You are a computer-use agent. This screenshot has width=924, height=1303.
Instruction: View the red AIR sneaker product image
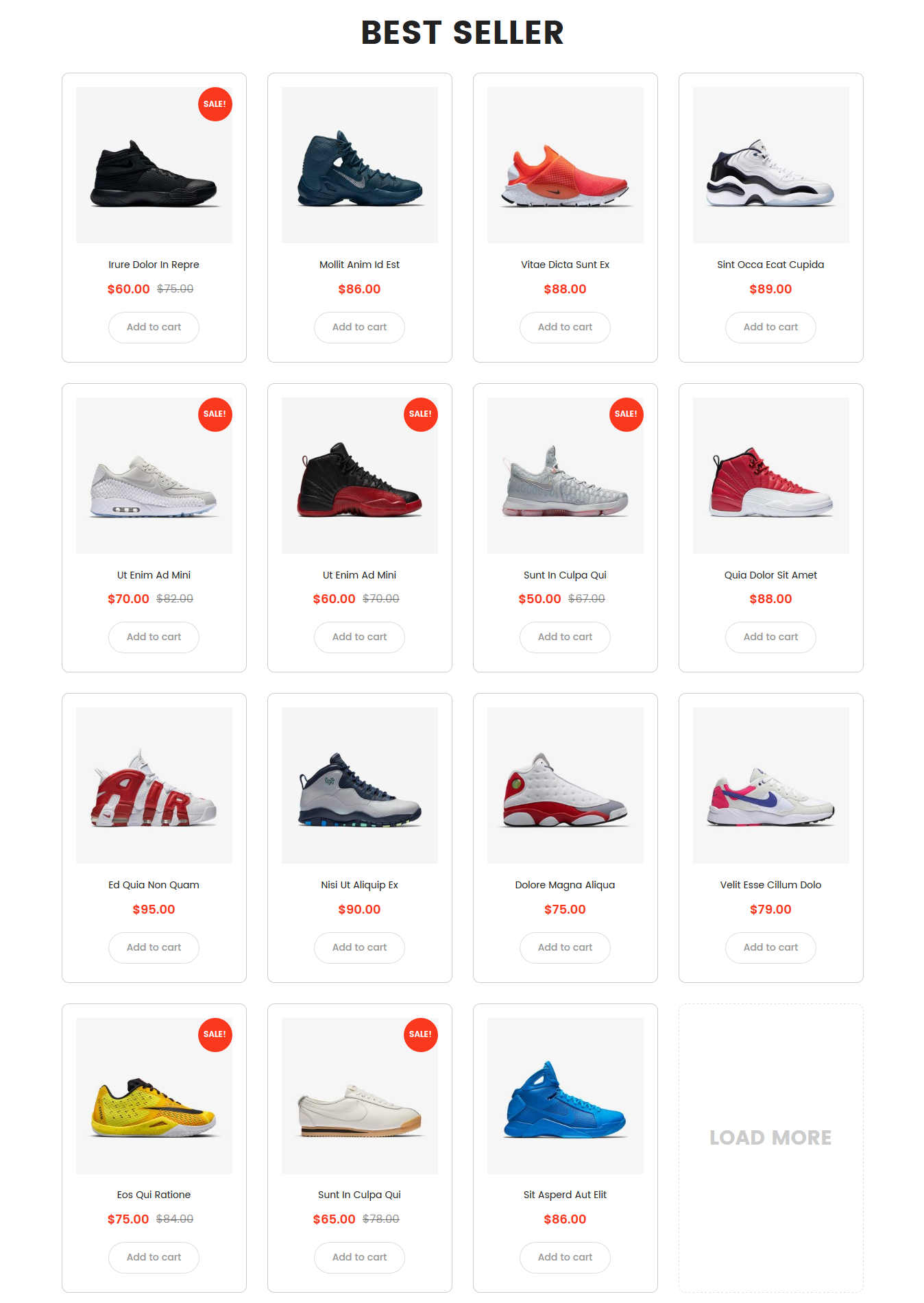pos(154,786)
